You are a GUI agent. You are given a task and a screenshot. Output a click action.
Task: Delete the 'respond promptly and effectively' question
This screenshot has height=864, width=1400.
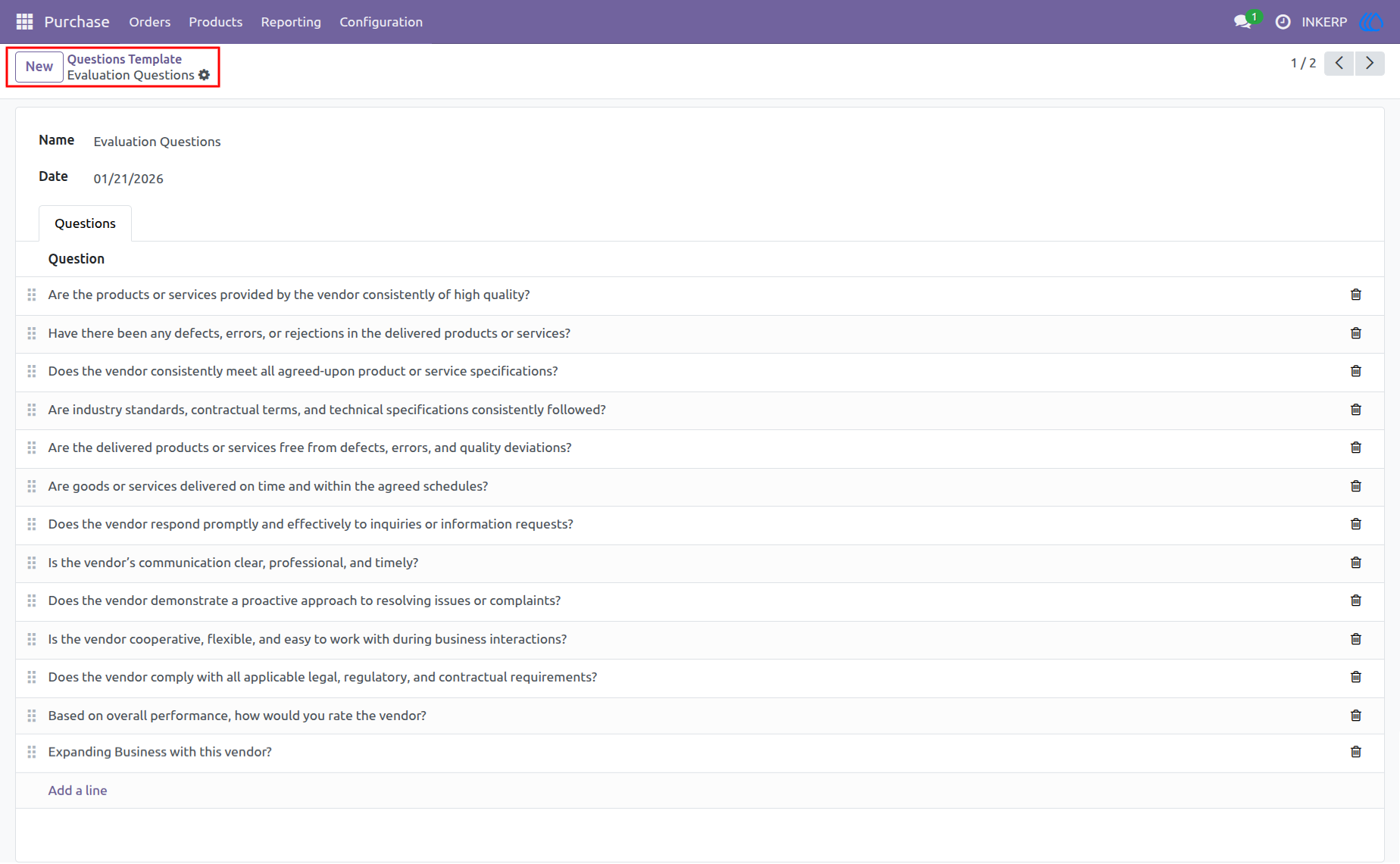(1355, 524)
